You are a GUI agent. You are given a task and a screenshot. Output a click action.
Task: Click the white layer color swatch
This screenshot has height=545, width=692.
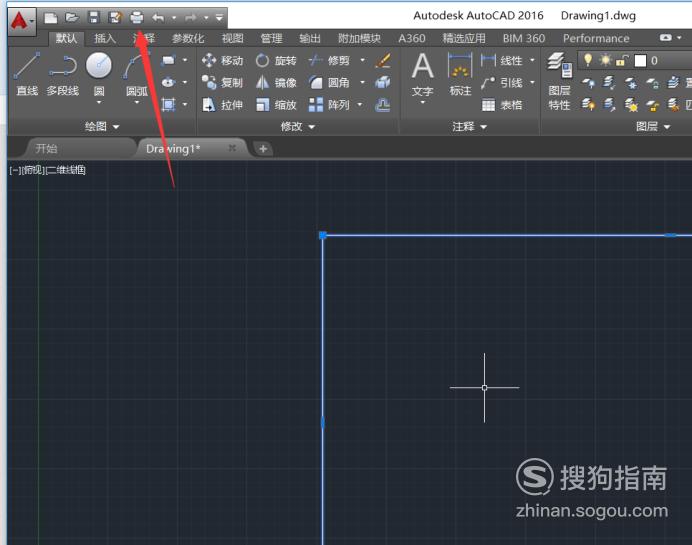click(640, 60)
